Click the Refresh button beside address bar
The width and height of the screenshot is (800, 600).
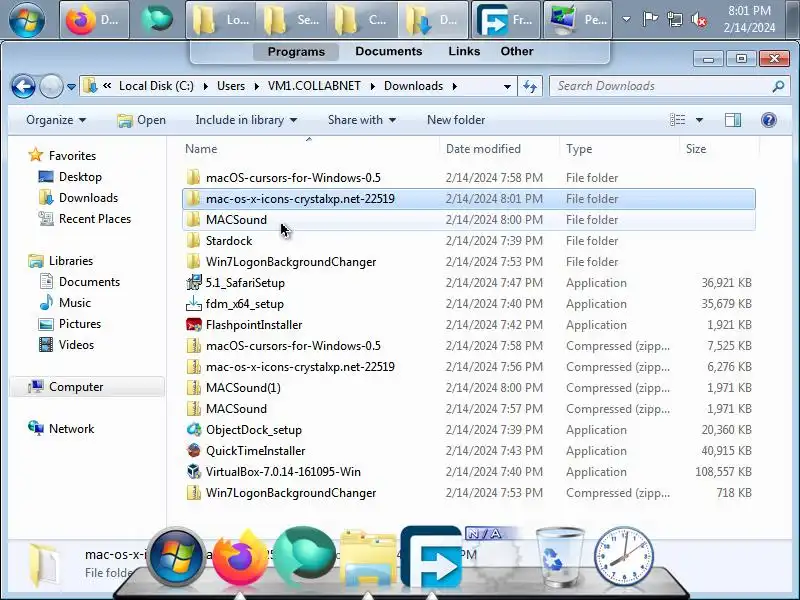pos(530,86)
